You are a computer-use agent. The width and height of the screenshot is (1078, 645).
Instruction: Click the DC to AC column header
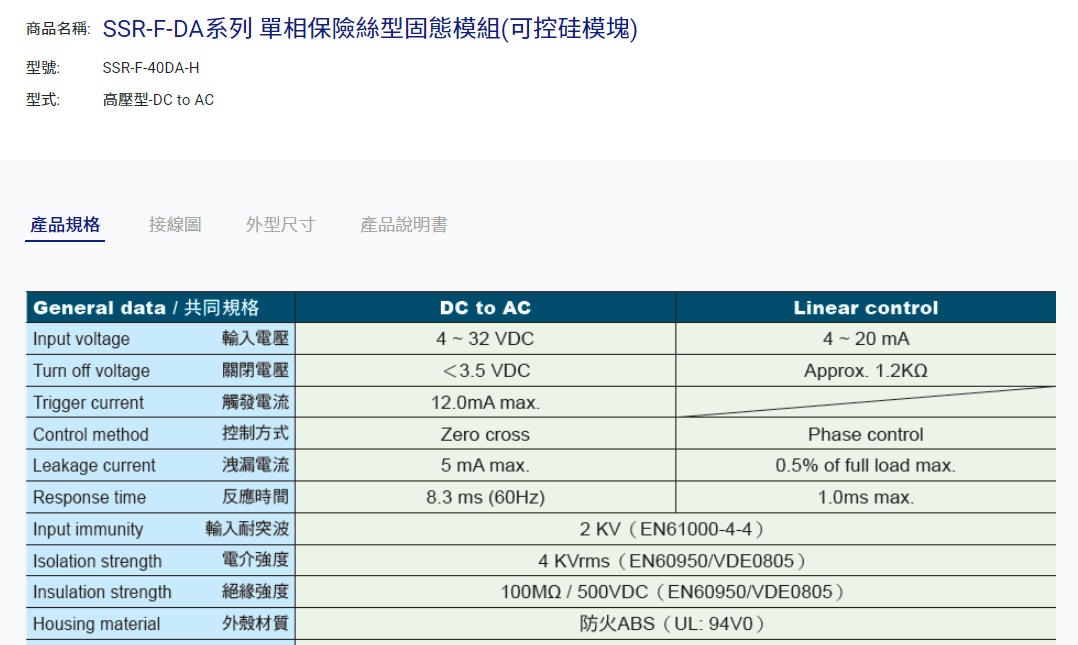[485, 308]
